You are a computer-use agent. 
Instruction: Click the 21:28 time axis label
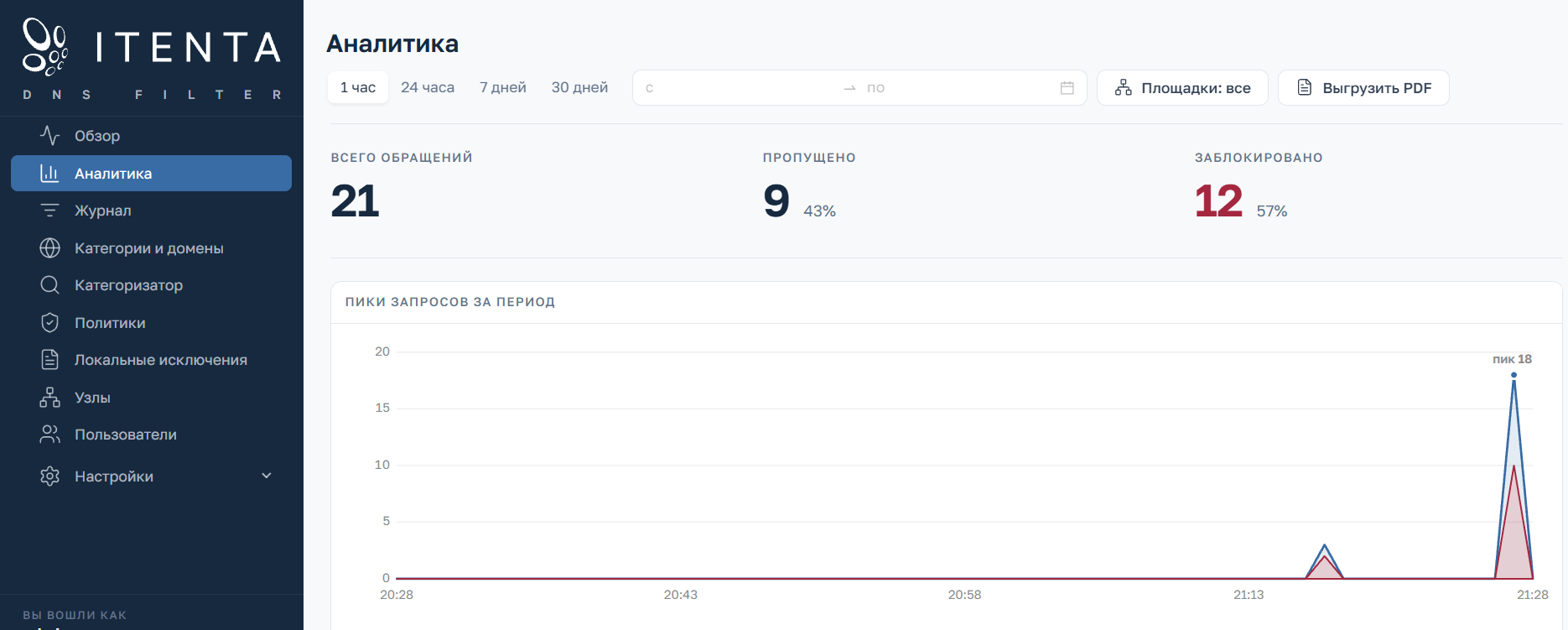click(1533, 595)
